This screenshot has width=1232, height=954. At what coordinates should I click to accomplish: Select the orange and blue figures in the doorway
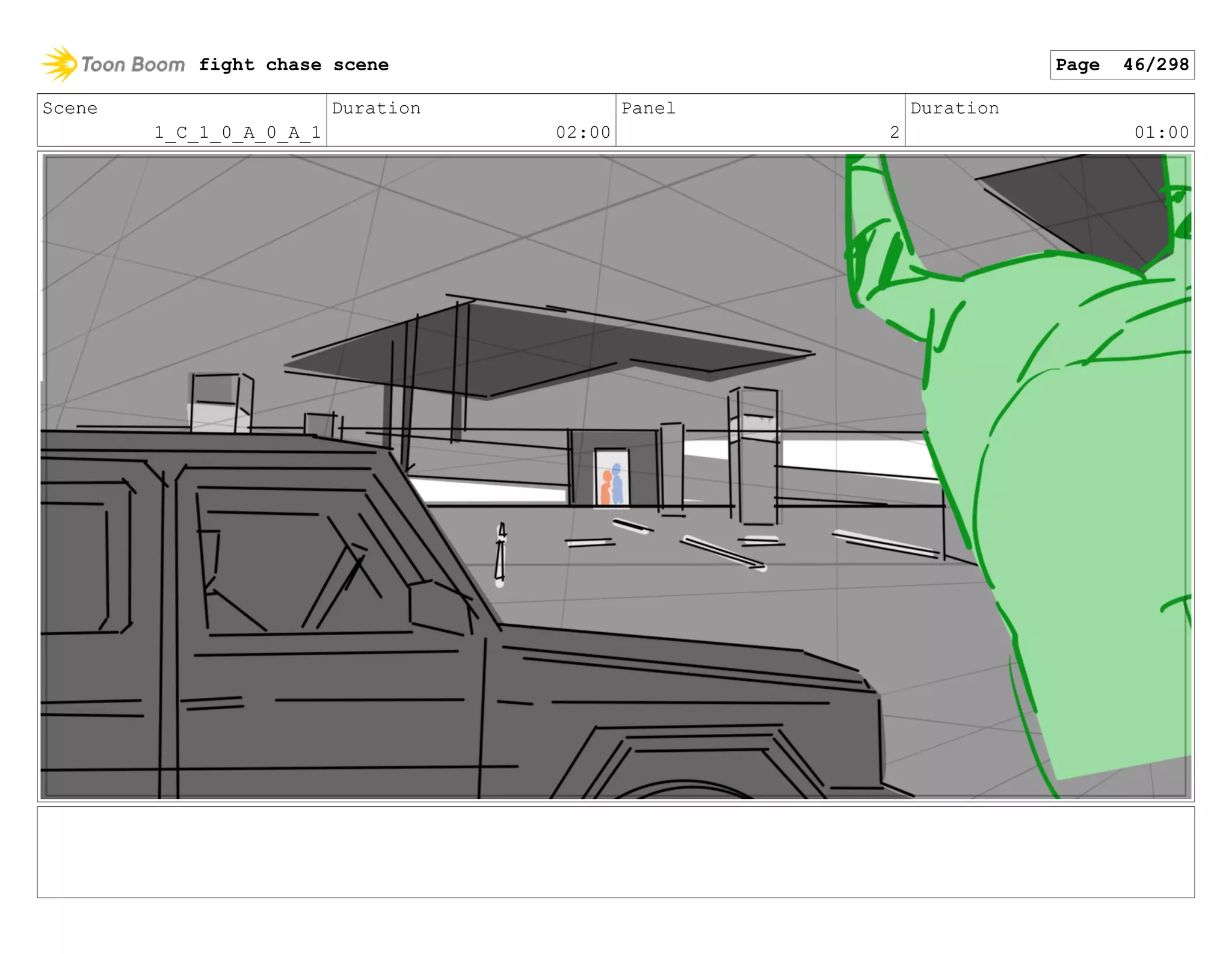[x=612, y=484]
